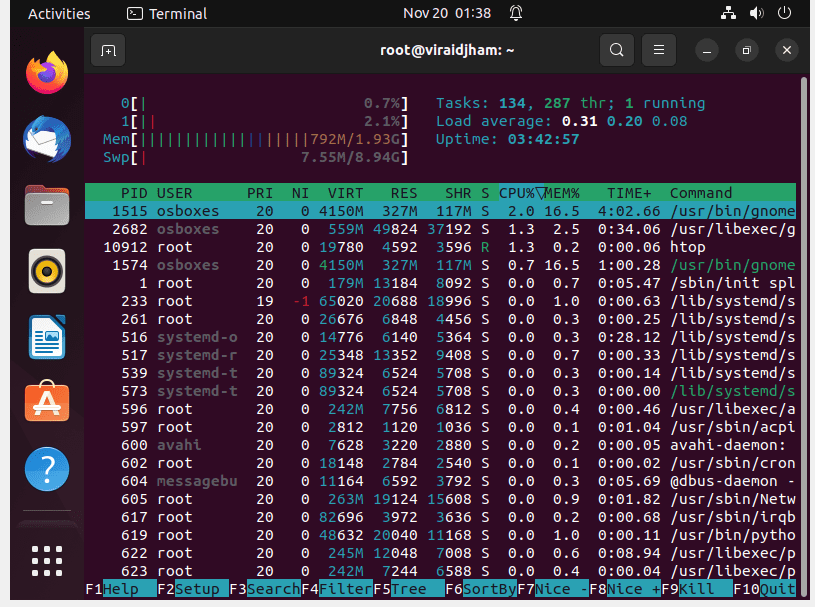Open the Files manager dock icon

coord(47,205)
